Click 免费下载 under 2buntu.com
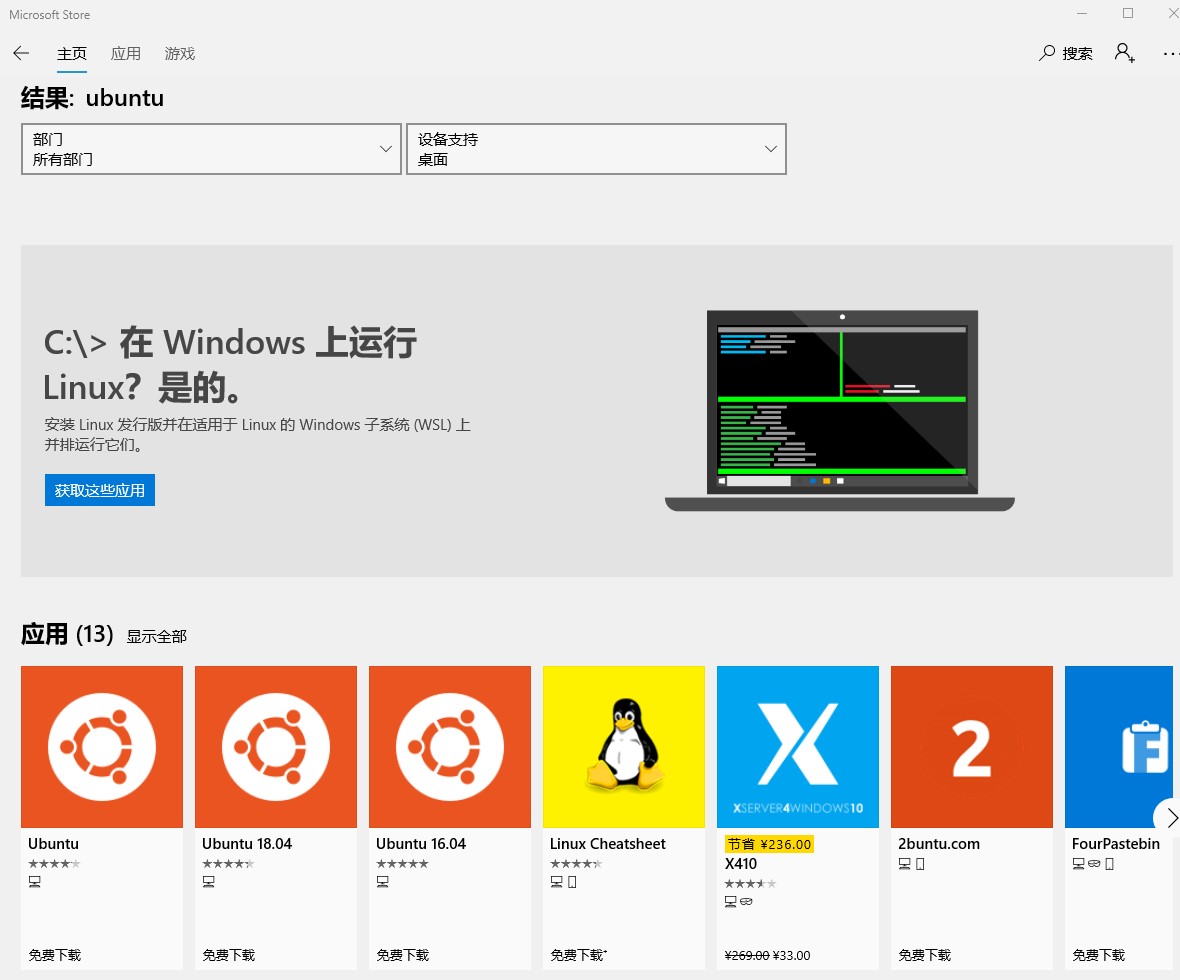Viewport: 1180px width, 980px height. 925,955
